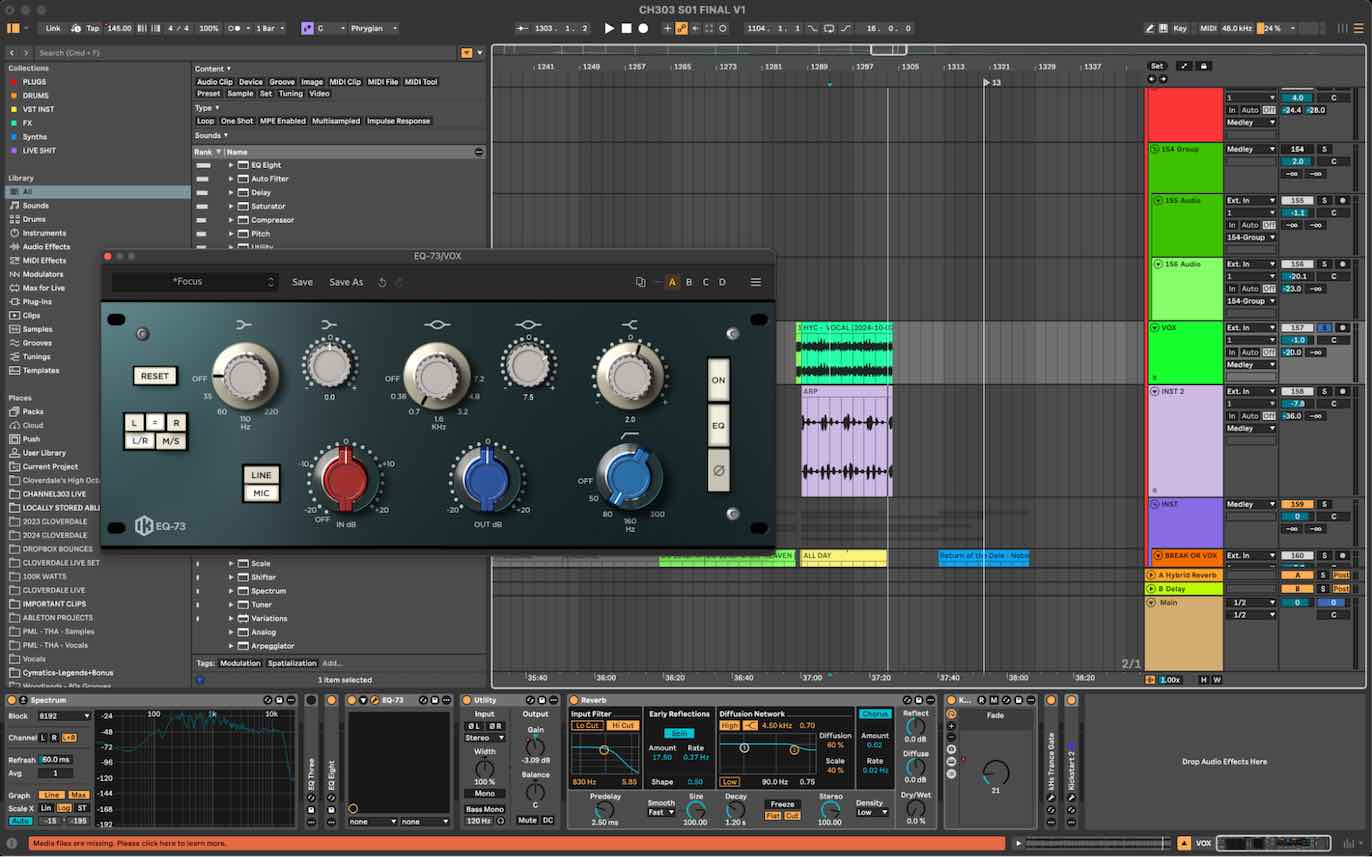
Task: Toggle the Draw mode pencil icon
Action: click(x=1150, y=28)
